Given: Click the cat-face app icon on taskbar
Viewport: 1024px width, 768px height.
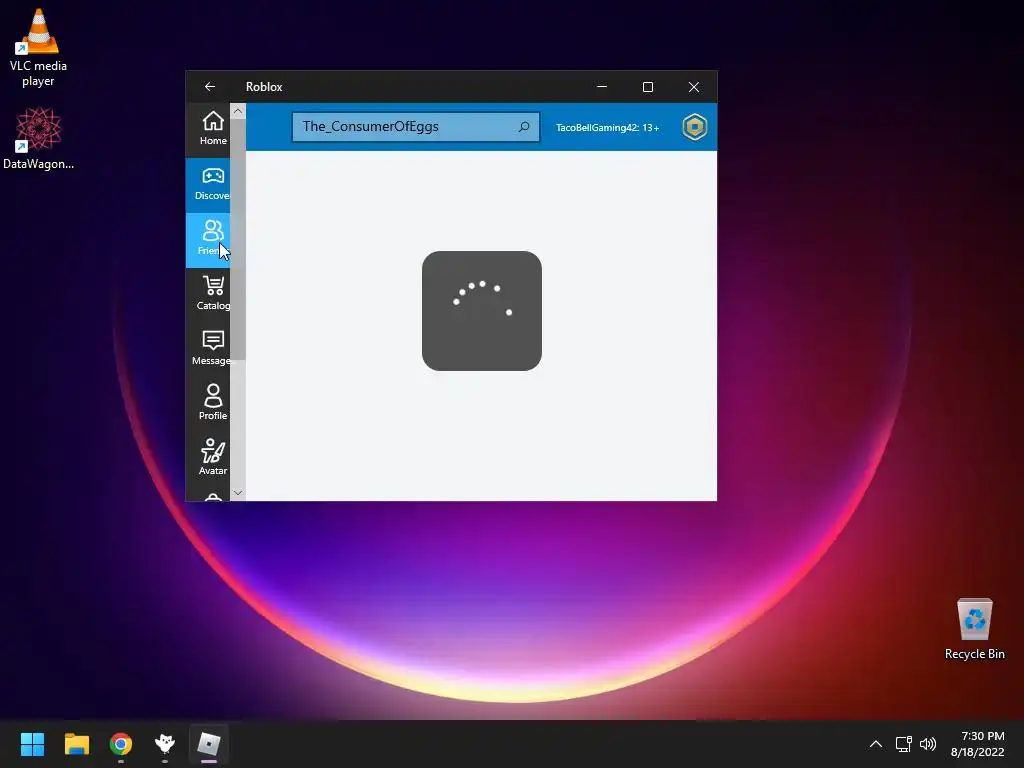Looking at the screenshot, I should click(165, 744).
